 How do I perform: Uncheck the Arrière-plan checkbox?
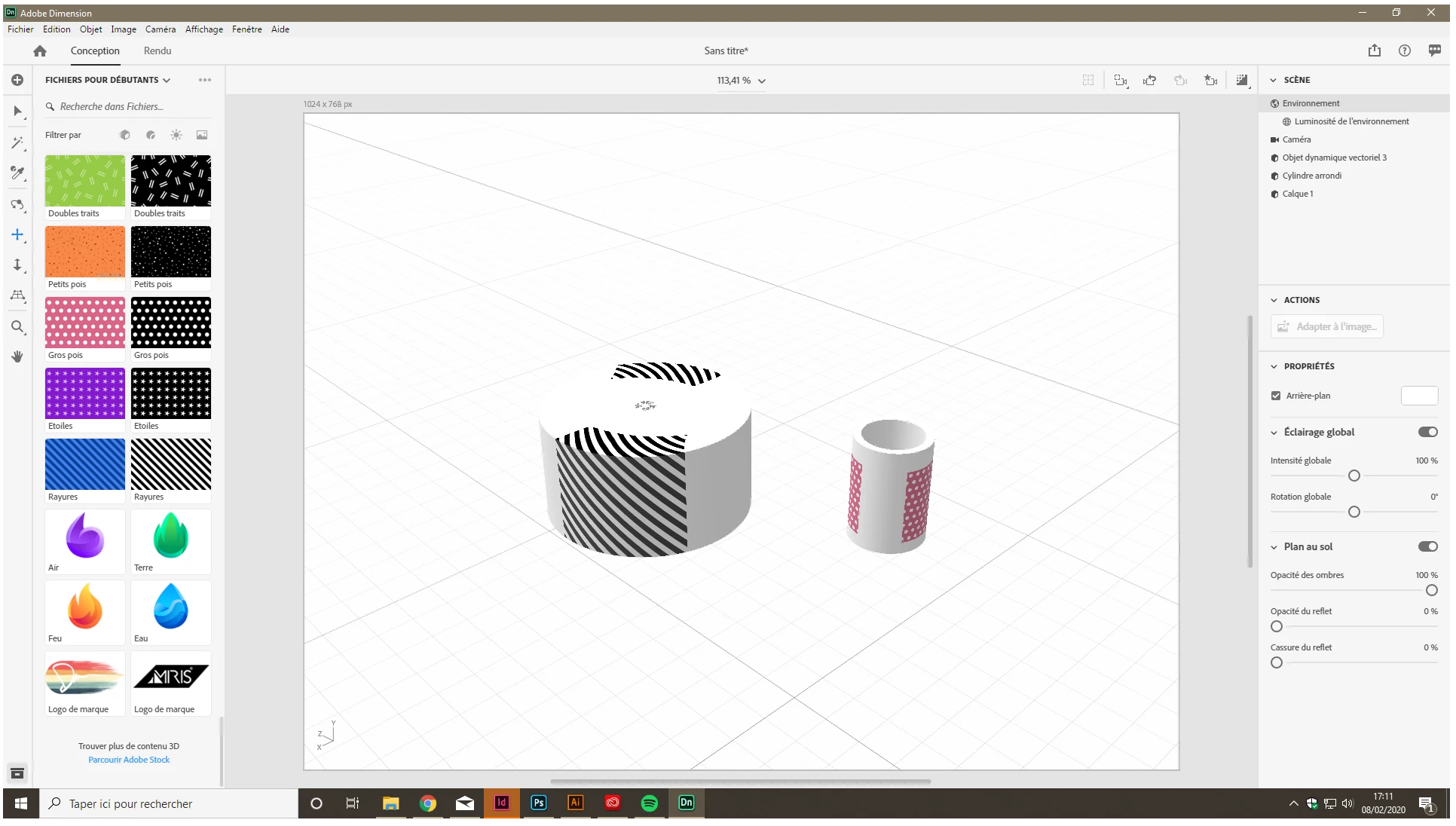click(x=1276, y=396)
